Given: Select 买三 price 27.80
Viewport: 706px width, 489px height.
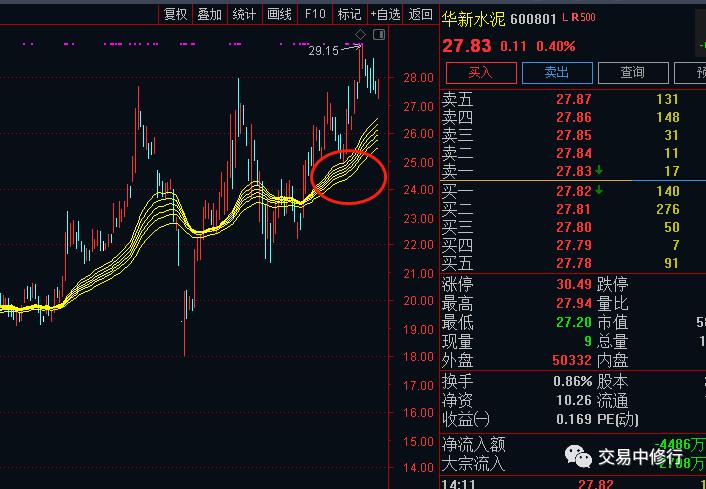Looking at the screenshot, I should 573,227.
